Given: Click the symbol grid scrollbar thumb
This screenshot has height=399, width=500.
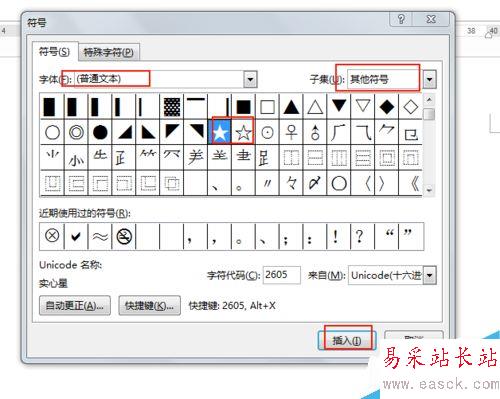Looking at the screenshot, I should click(429, 114).
